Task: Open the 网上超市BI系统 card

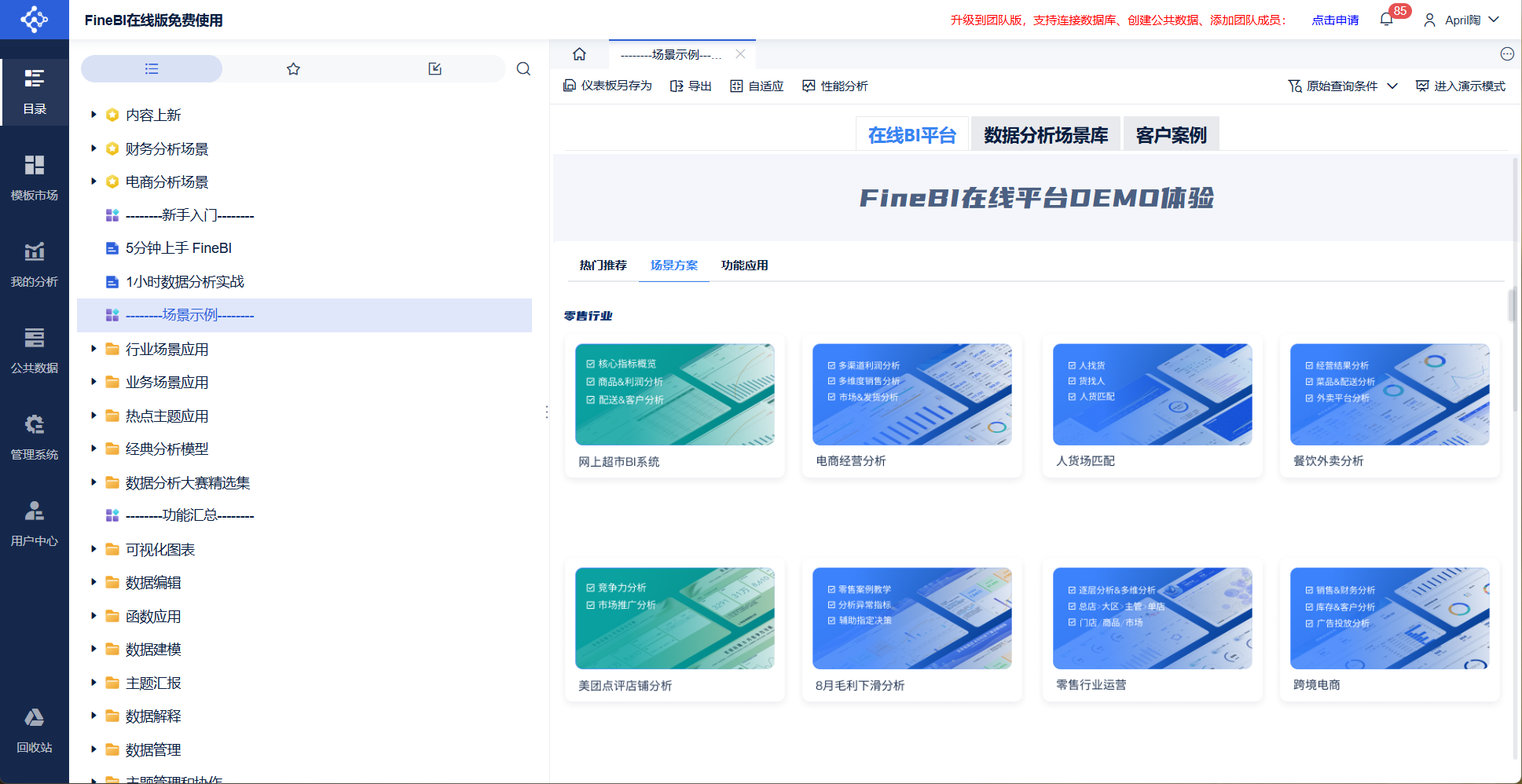Action: click(675, 407)
